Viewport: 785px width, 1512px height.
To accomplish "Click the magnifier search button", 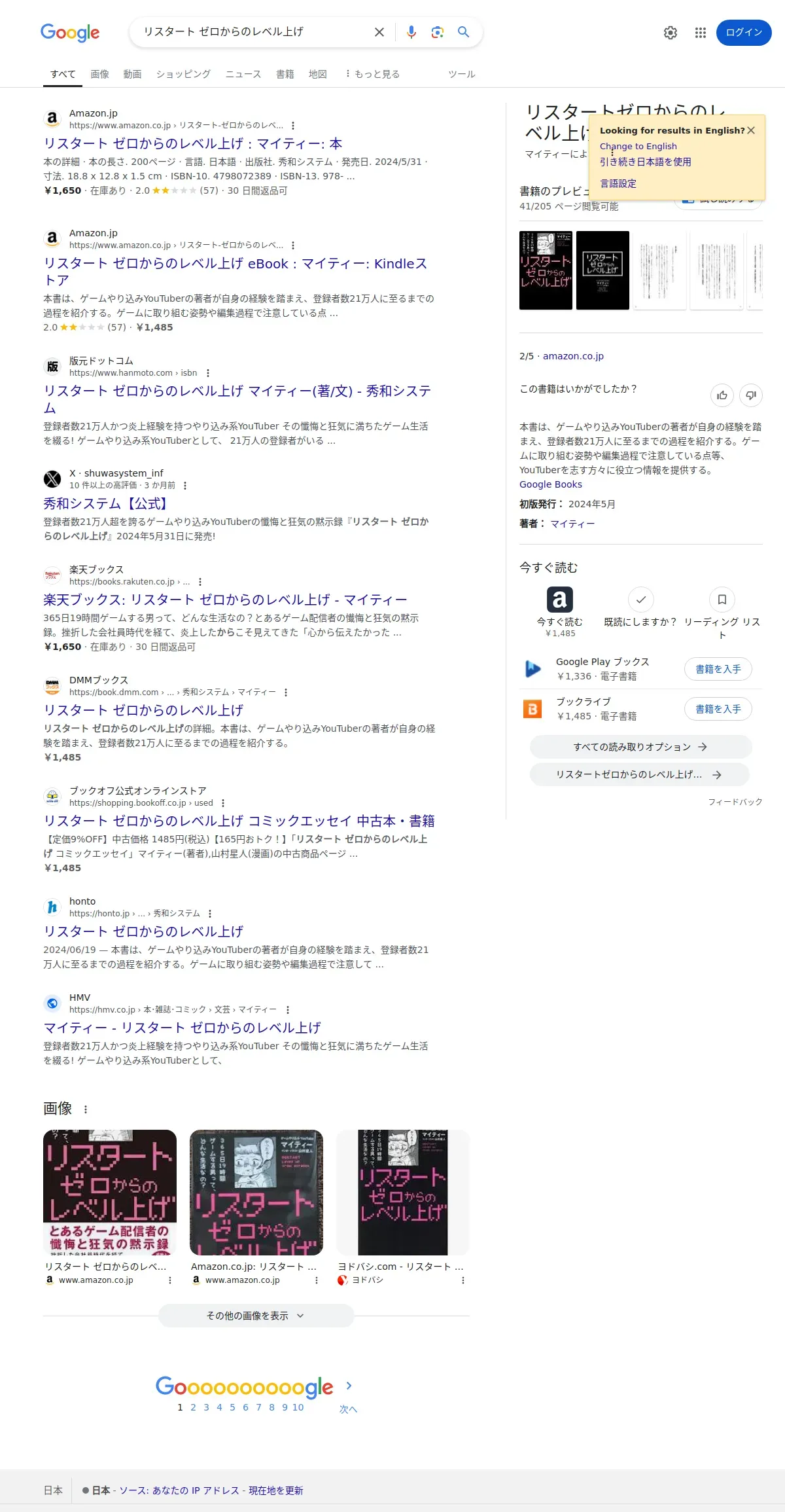I will 463,32.
